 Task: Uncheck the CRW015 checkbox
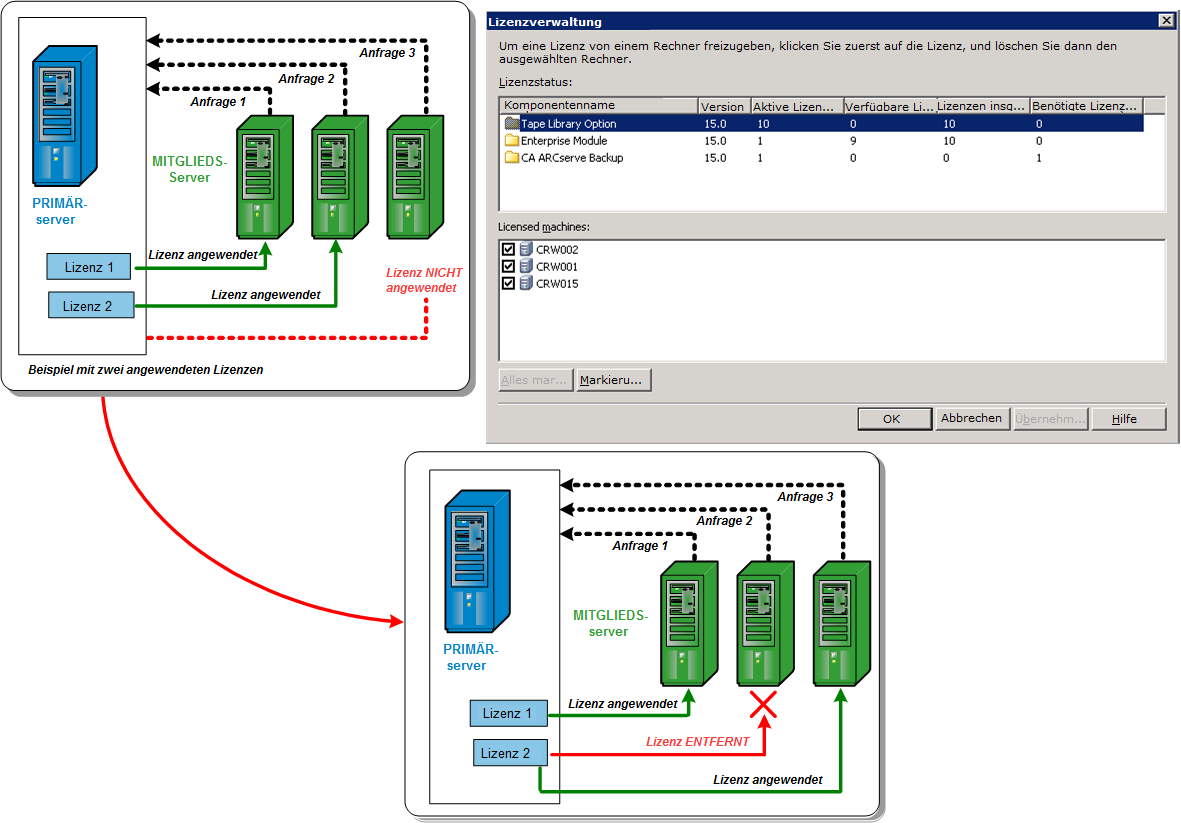[x=508, y=284]
